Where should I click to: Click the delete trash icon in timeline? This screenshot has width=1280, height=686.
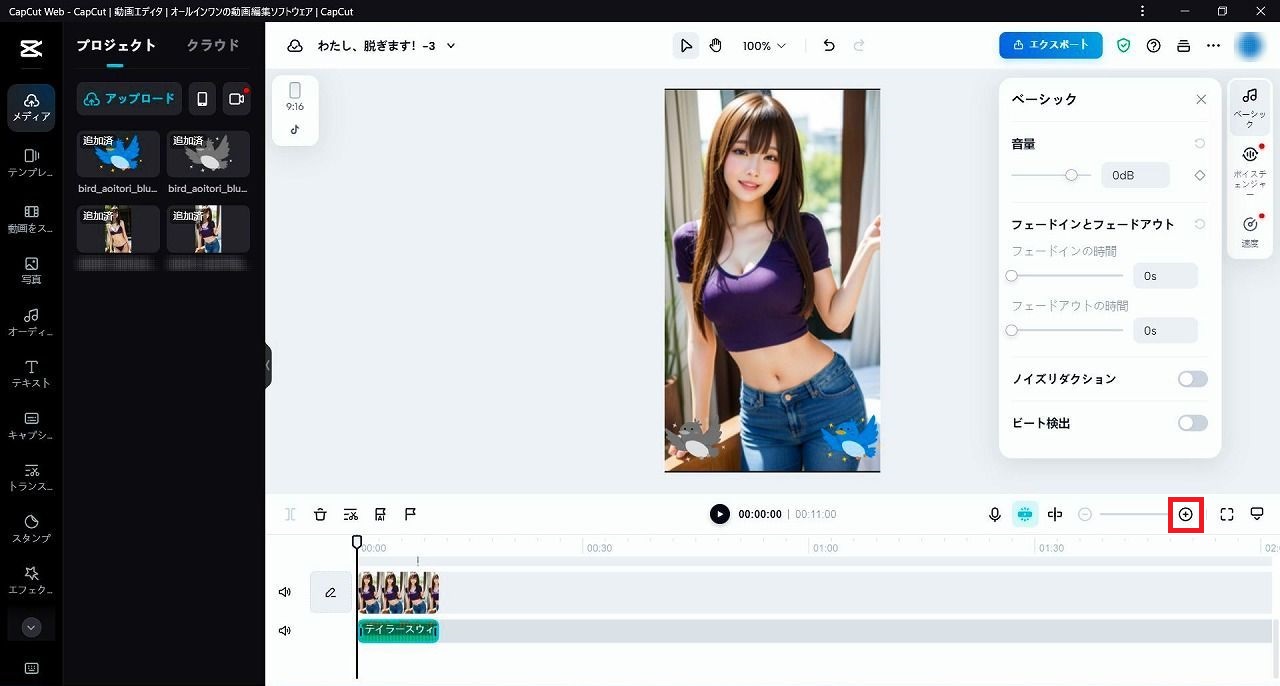click(x=320, y=514)
